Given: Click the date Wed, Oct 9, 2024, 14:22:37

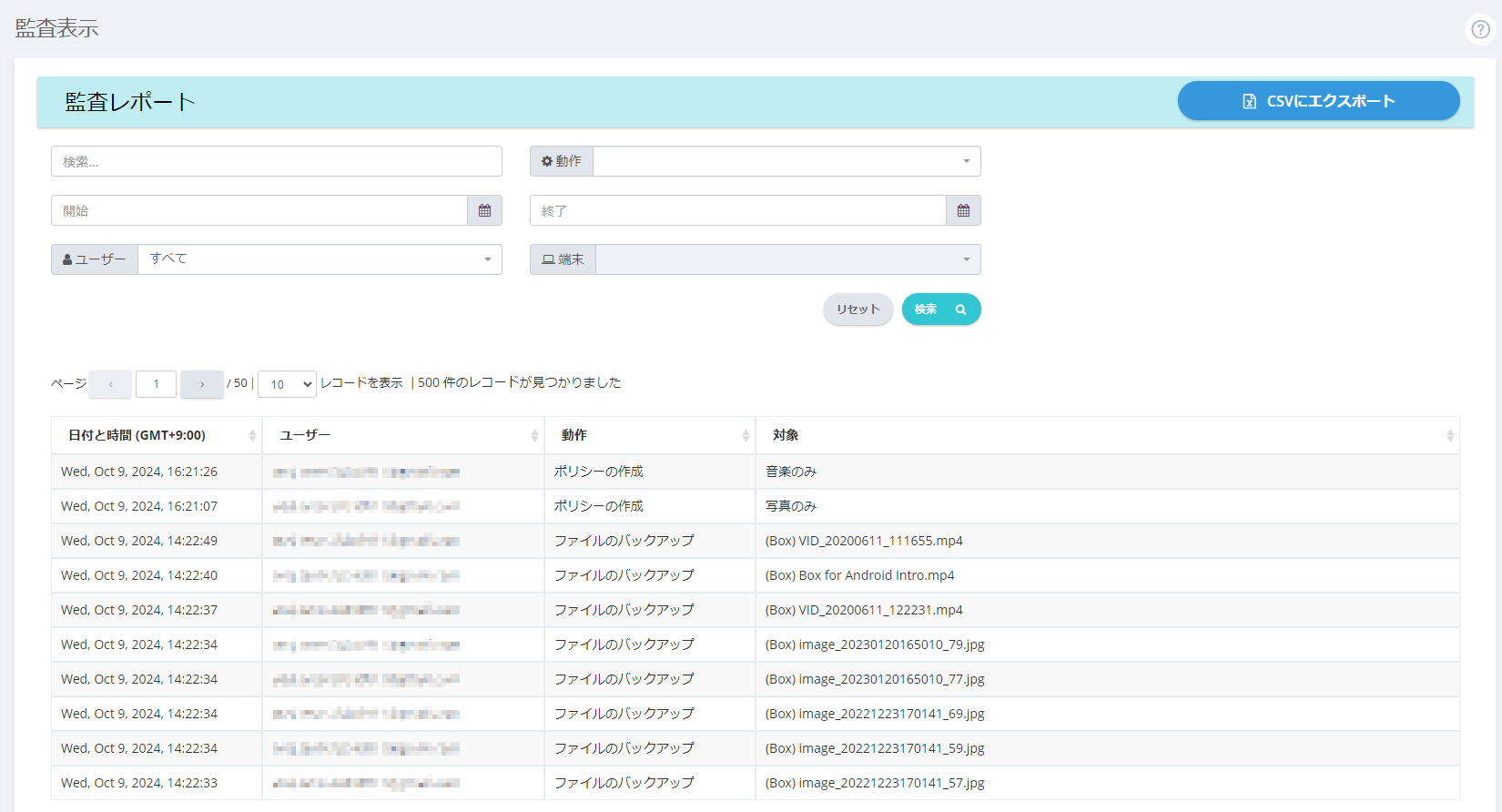Looking at the screenshot, I should 139,610.
